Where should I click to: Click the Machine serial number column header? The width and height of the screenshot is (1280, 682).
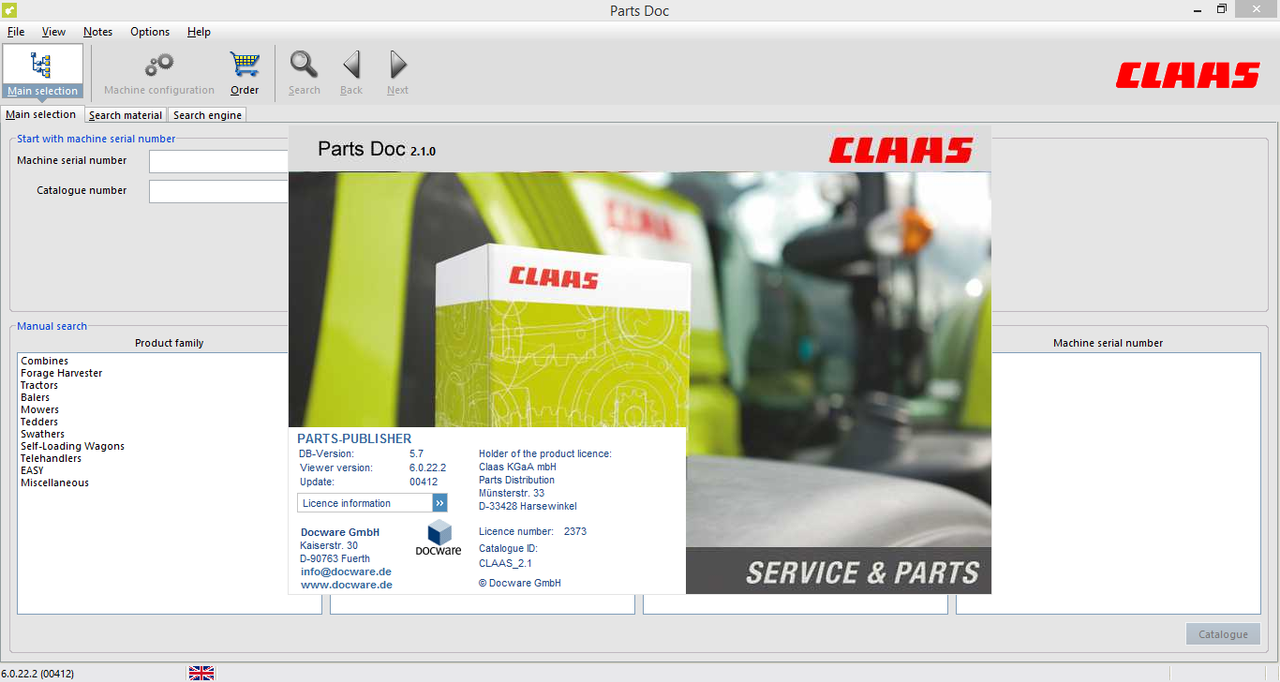[x=1108, y=343]
